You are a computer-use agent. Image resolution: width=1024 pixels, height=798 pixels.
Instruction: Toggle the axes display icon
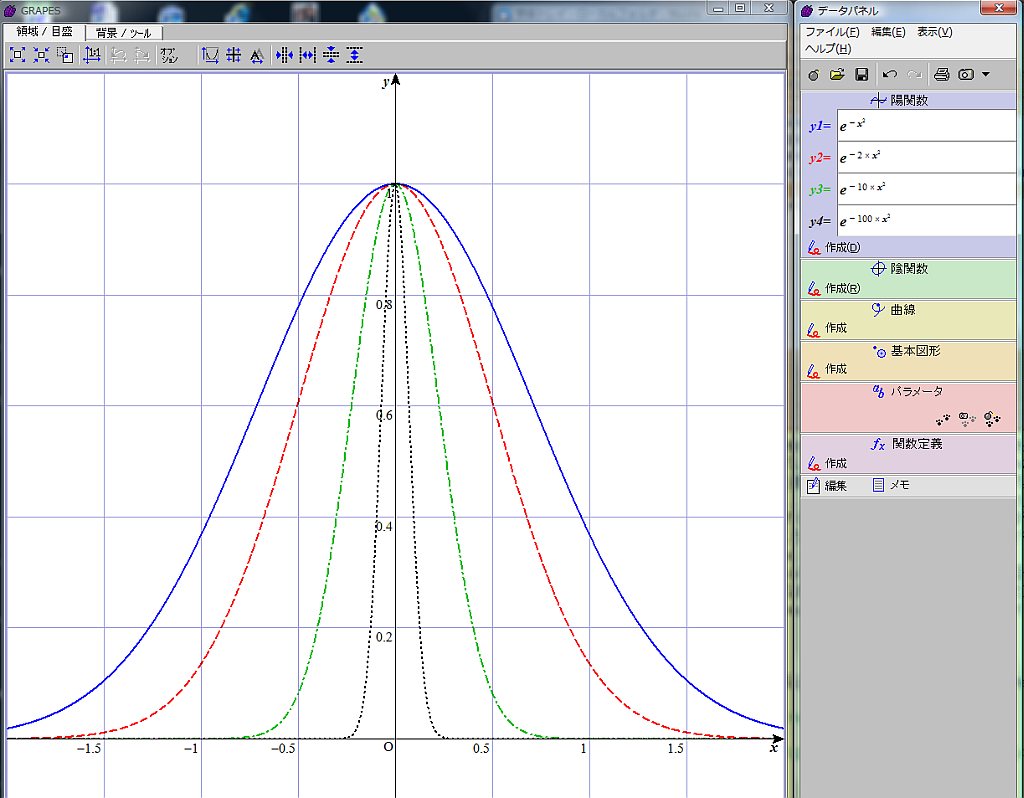click(x=210, y=55)
